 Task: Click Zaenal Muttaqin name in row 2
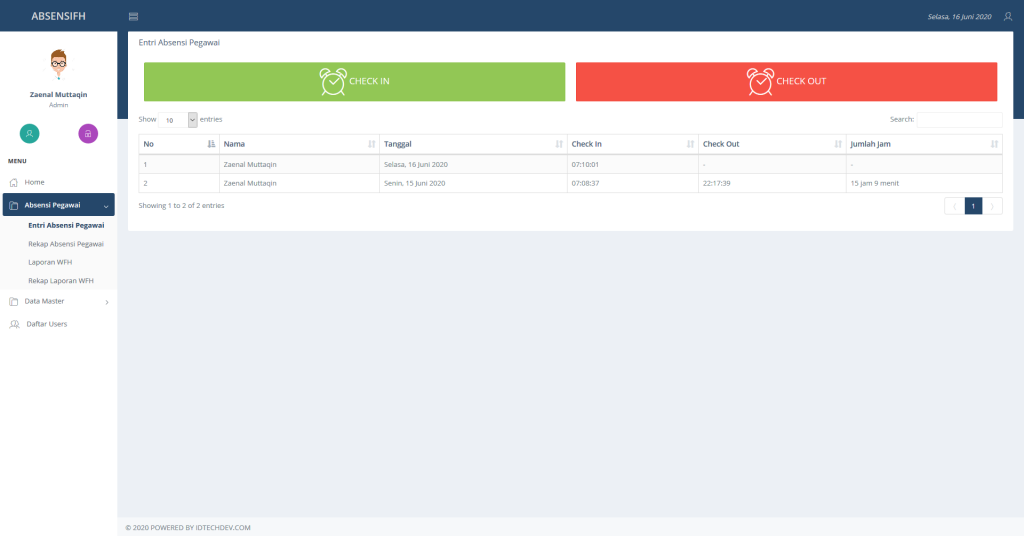(x=250, y=183)
